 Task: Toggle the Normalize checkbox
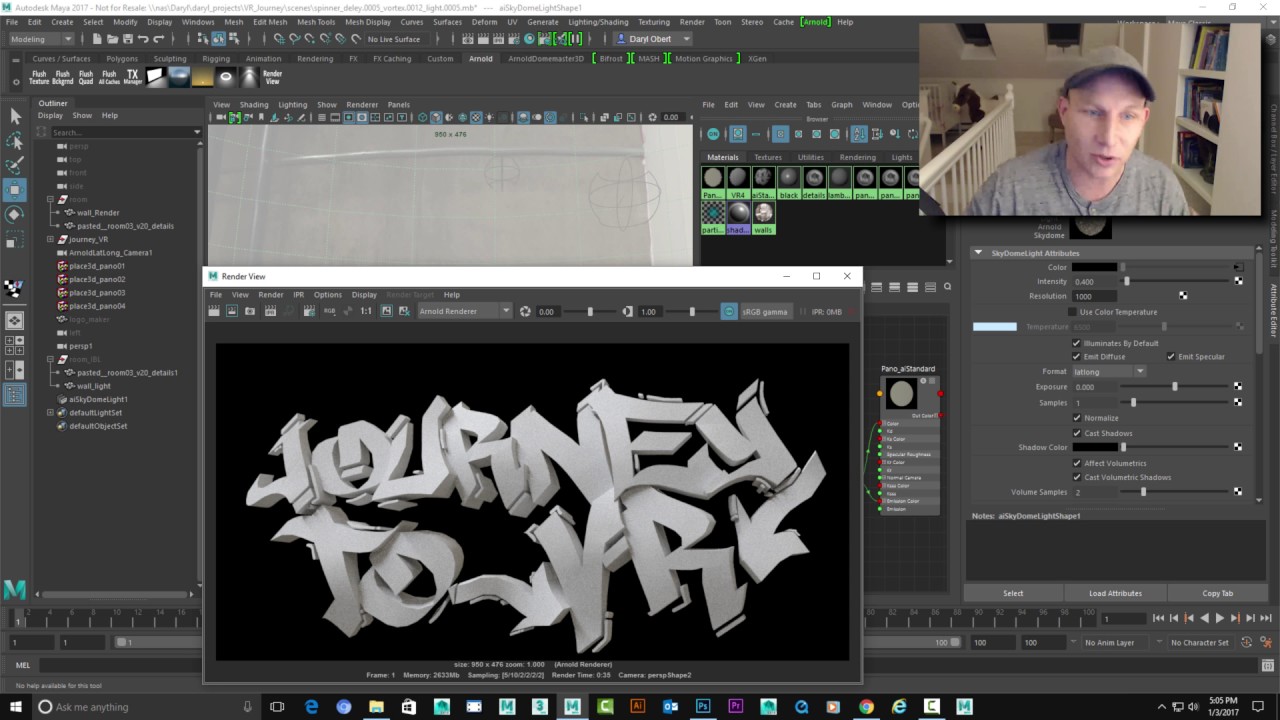[x=1077, y=417]
